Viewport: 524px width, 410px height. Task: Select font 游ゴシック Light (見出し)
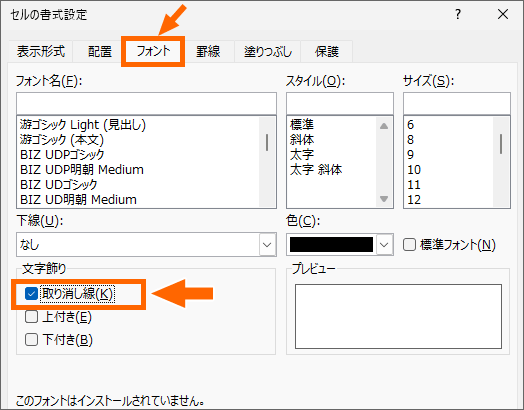(83, 125)
